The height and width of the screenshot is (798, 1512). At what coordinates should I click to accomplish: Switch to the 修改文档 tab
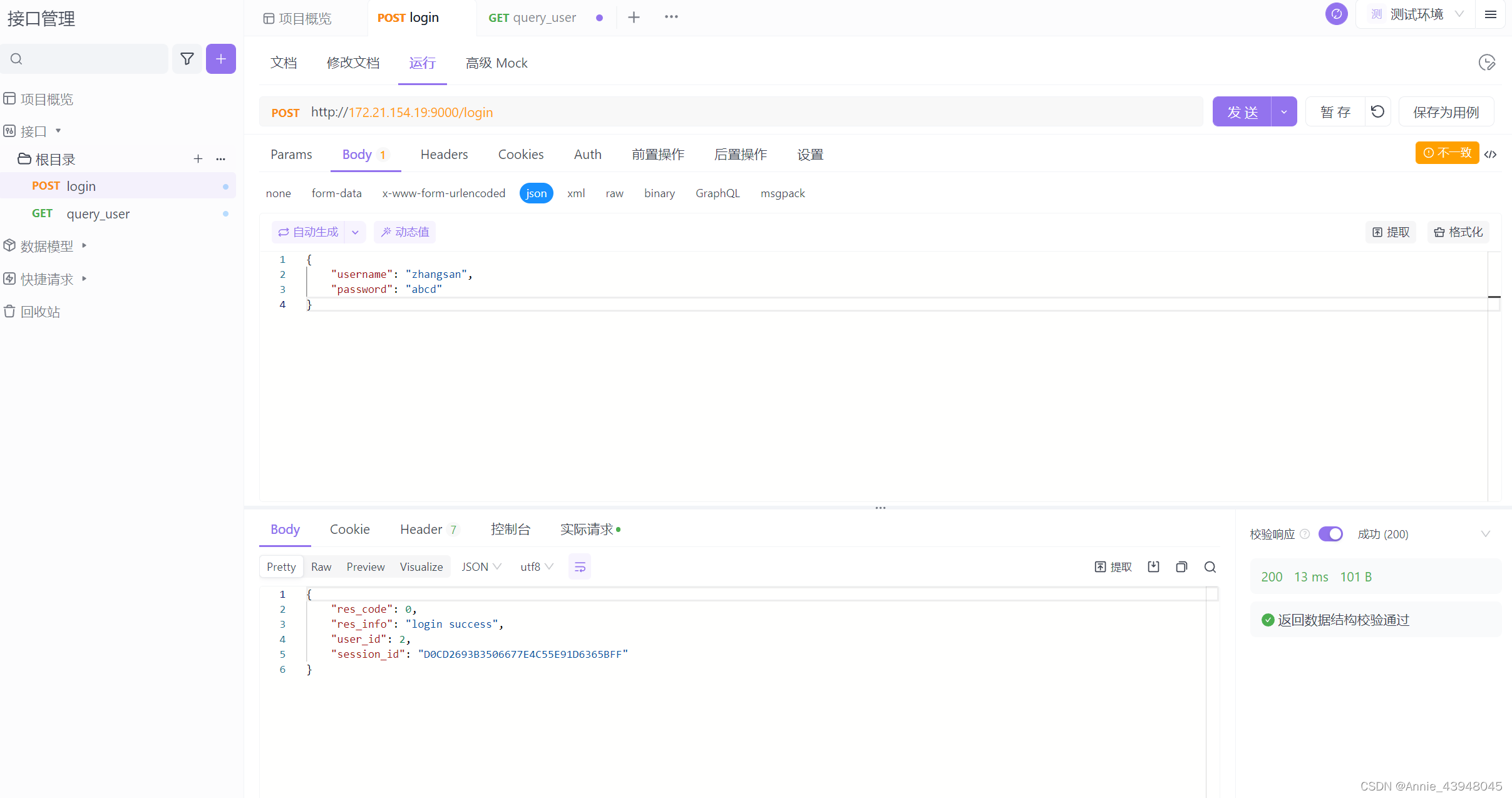click(353, 63)
